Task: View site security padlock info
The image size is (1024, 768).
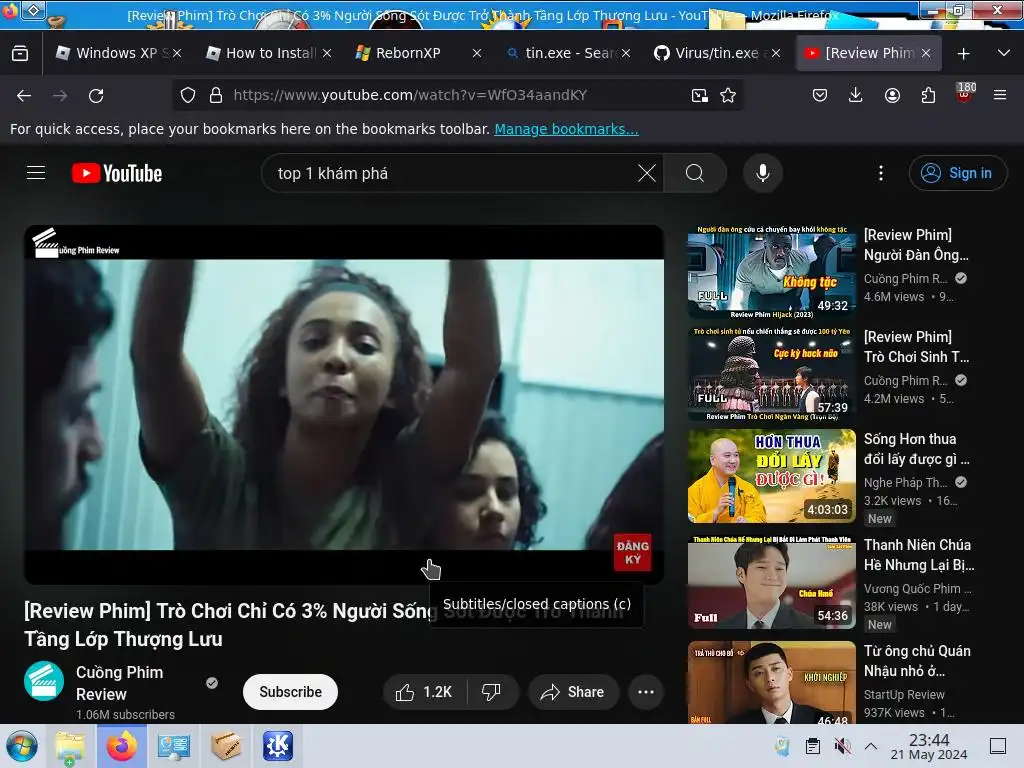Action: pos(216,95)
